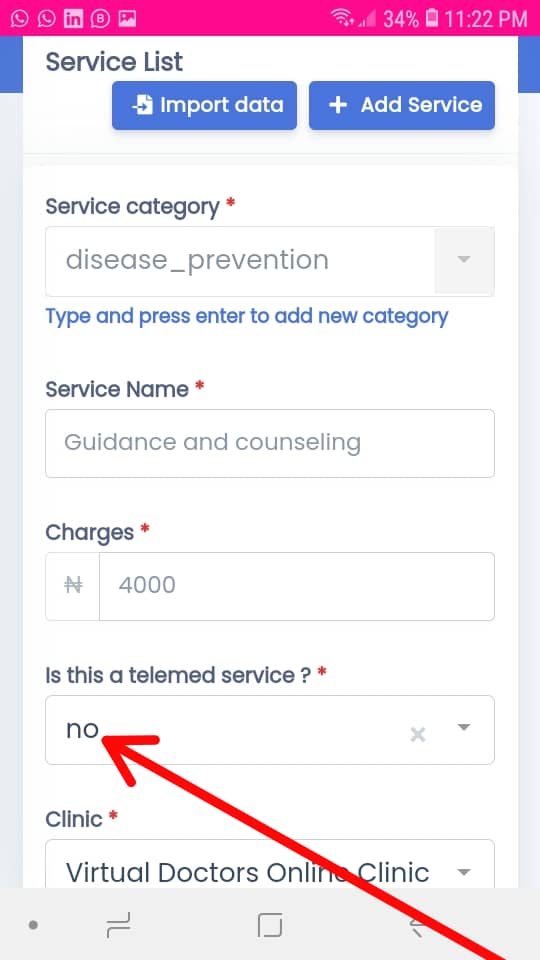Tap the WiFi status icon
This screenshot has width=540, height=960.
(343, 18)
